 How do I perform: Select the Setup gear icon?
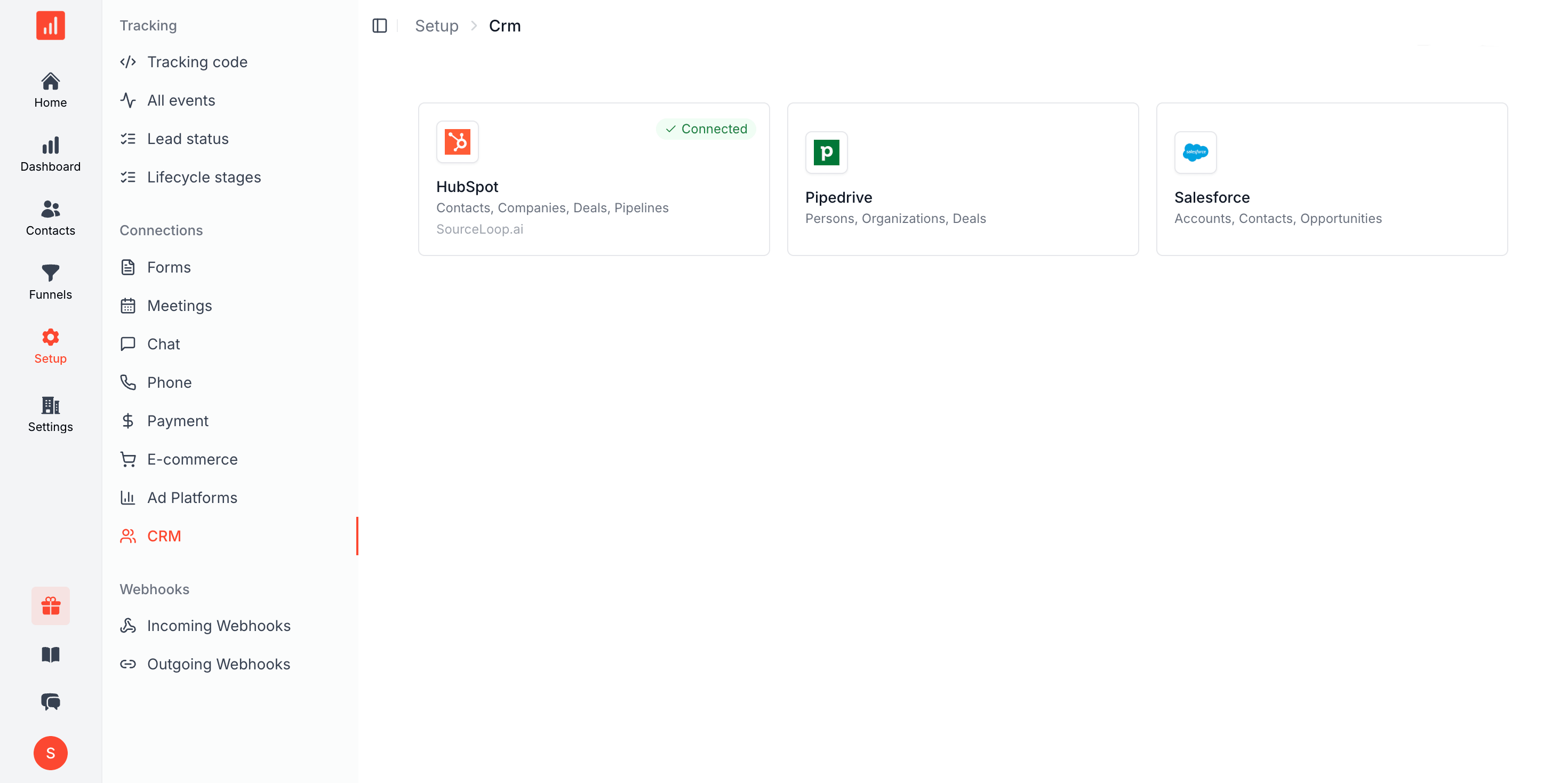[51, 337]
